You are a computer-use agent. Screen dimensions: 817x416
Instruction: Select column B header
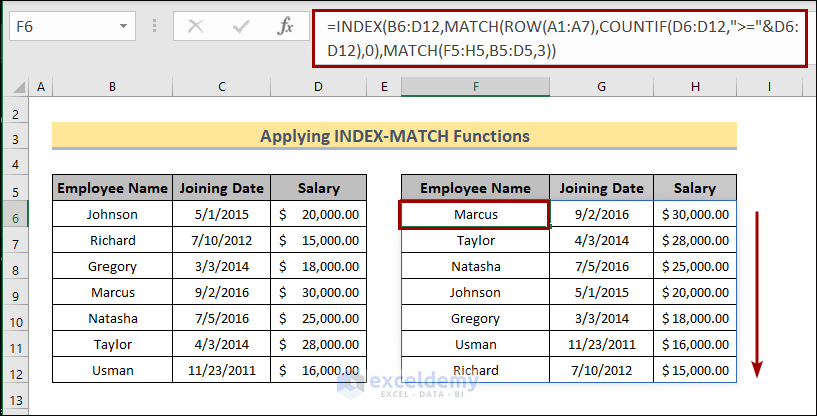click(112, 88)
